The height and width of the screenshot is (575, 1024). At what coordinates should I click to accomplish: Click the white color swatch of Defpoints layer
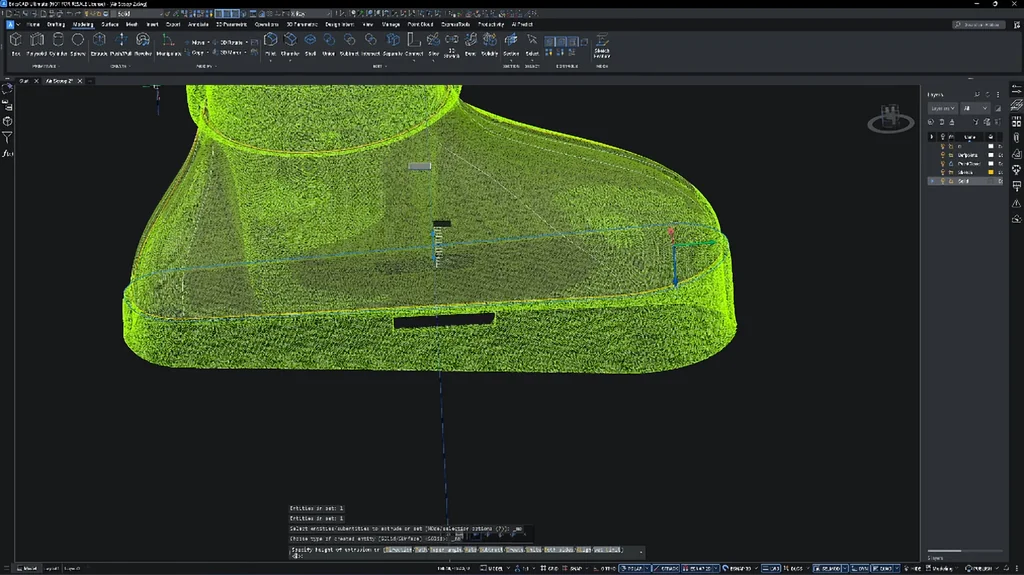click(991, 155)
